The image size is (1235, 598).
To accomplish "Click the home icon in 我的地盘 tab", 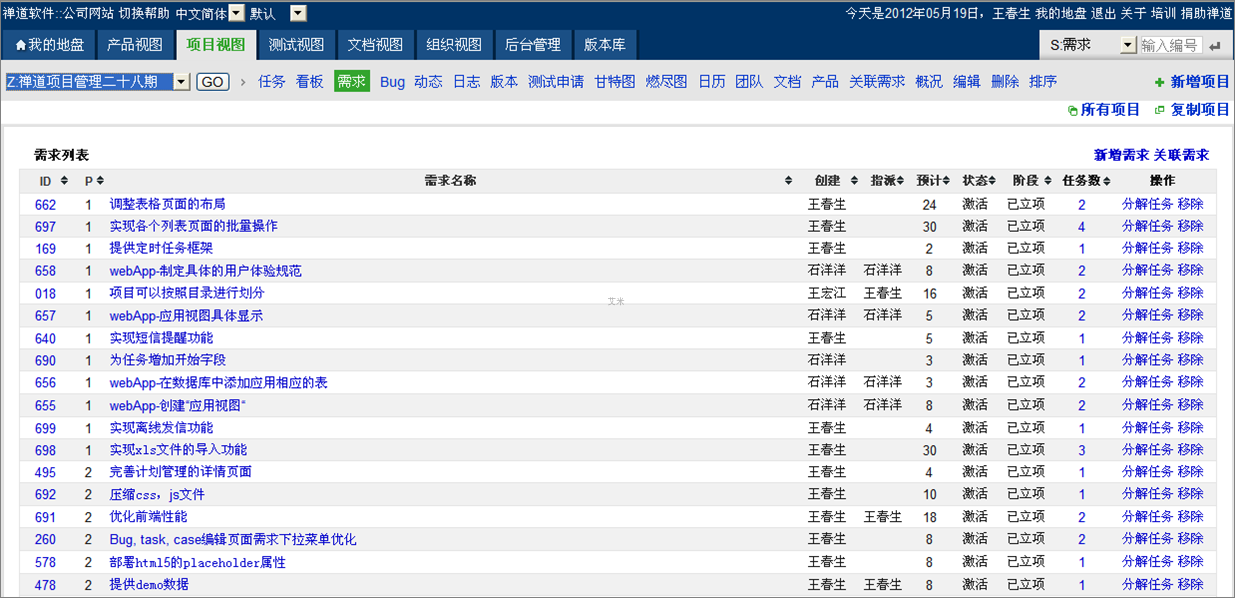I will point(20,45).
